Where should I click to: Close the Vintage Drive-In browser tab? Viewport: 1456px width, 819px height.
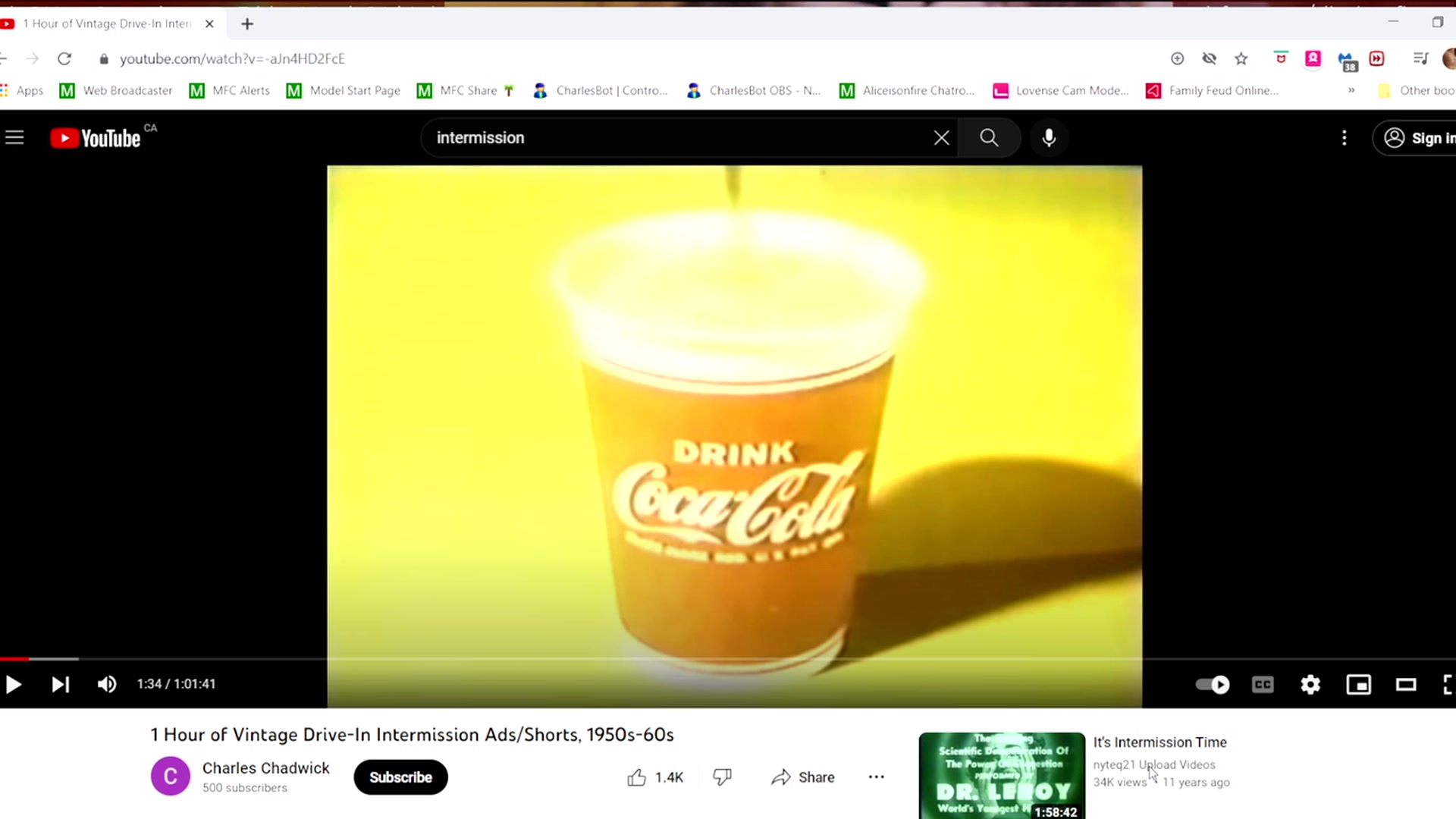click(210, 24)
